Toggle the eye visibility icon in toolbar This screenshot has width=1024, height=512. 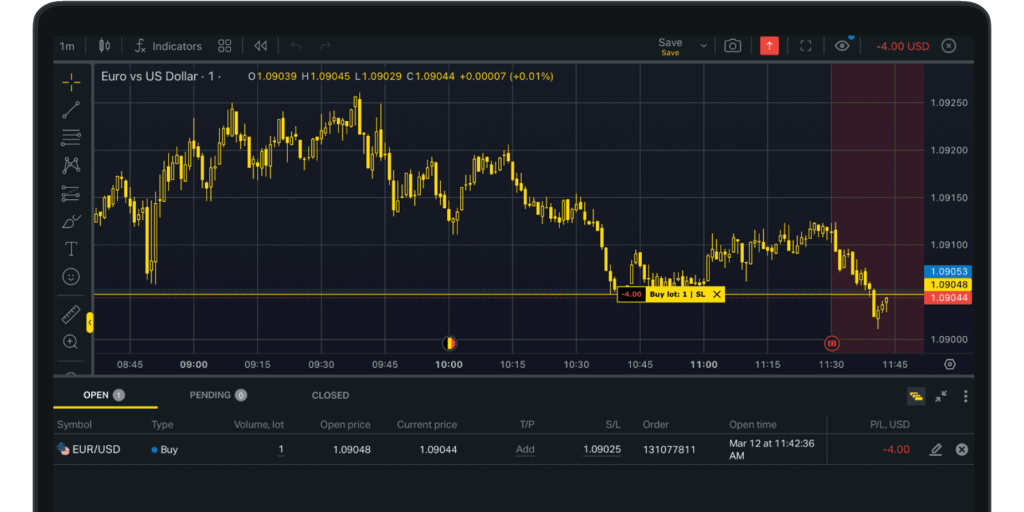click(842, 46)
